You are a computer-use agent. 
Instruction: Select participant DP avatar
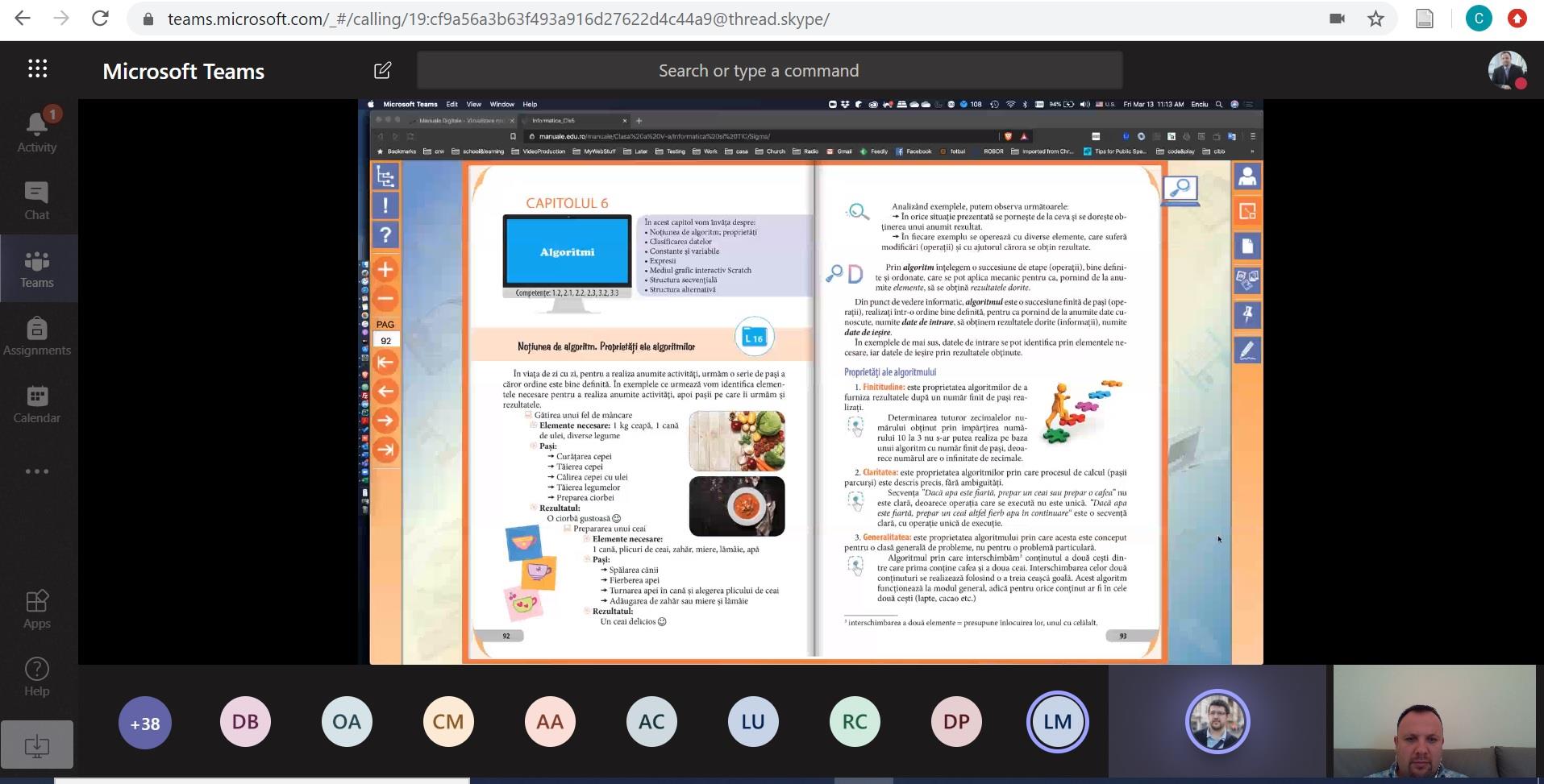[956, 721]
